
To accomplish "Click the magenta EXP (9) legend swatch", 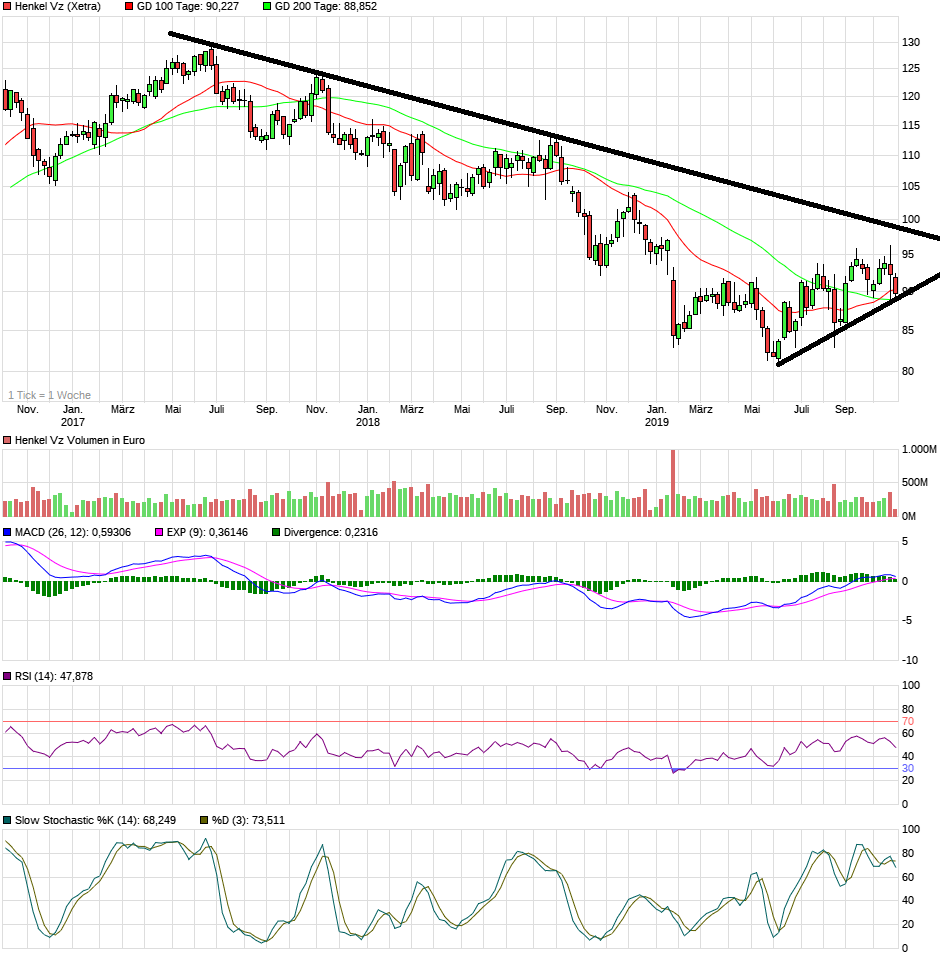I will point(159,532).
